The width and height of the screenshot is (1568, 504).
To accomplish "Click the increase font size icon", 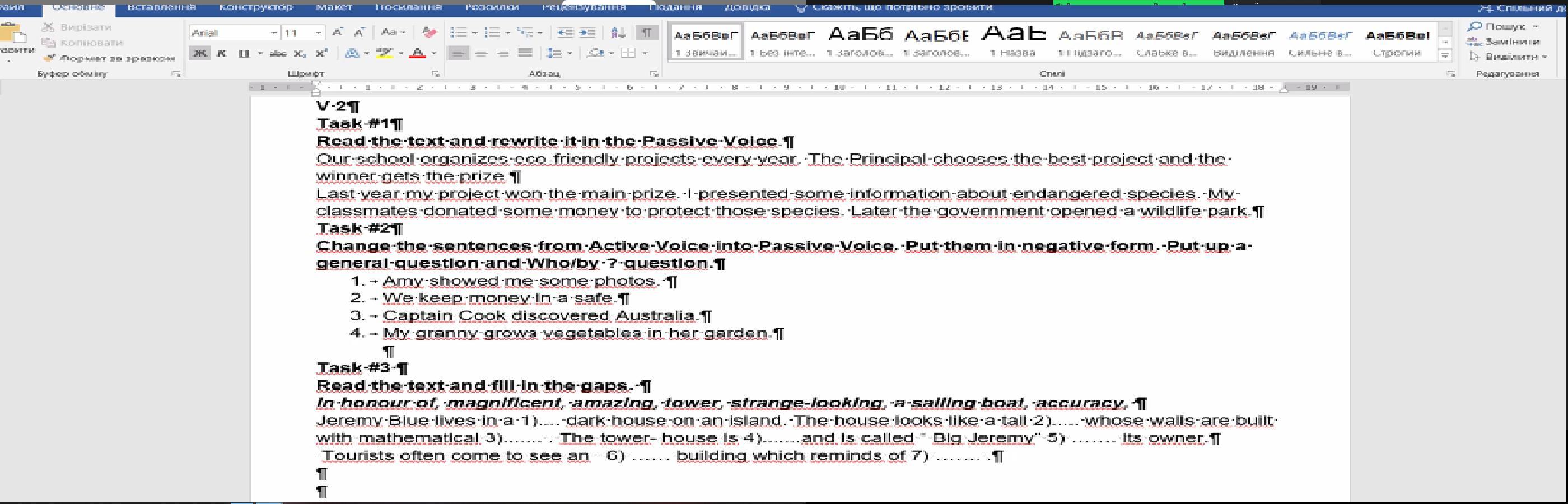I will point(338,32).
